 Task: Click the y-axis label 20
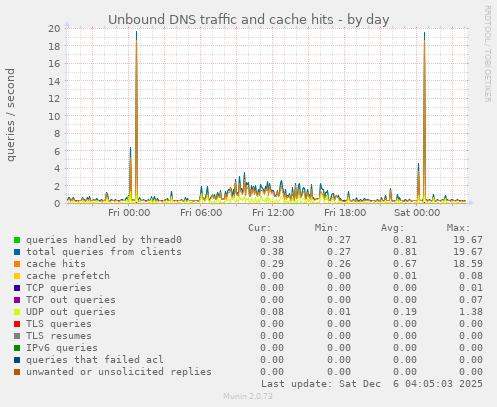[x=54, y=29]
